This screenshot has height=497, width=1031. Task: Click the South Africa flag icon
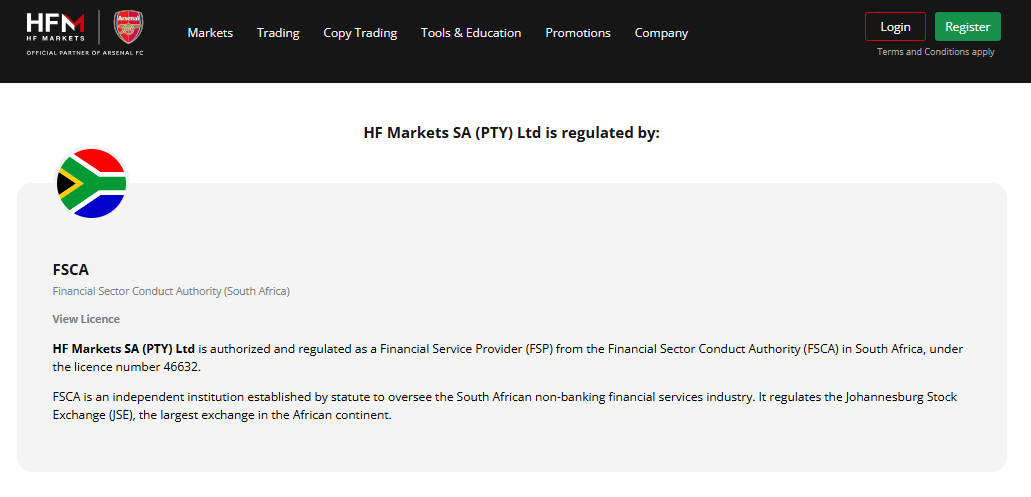(91, 183)
